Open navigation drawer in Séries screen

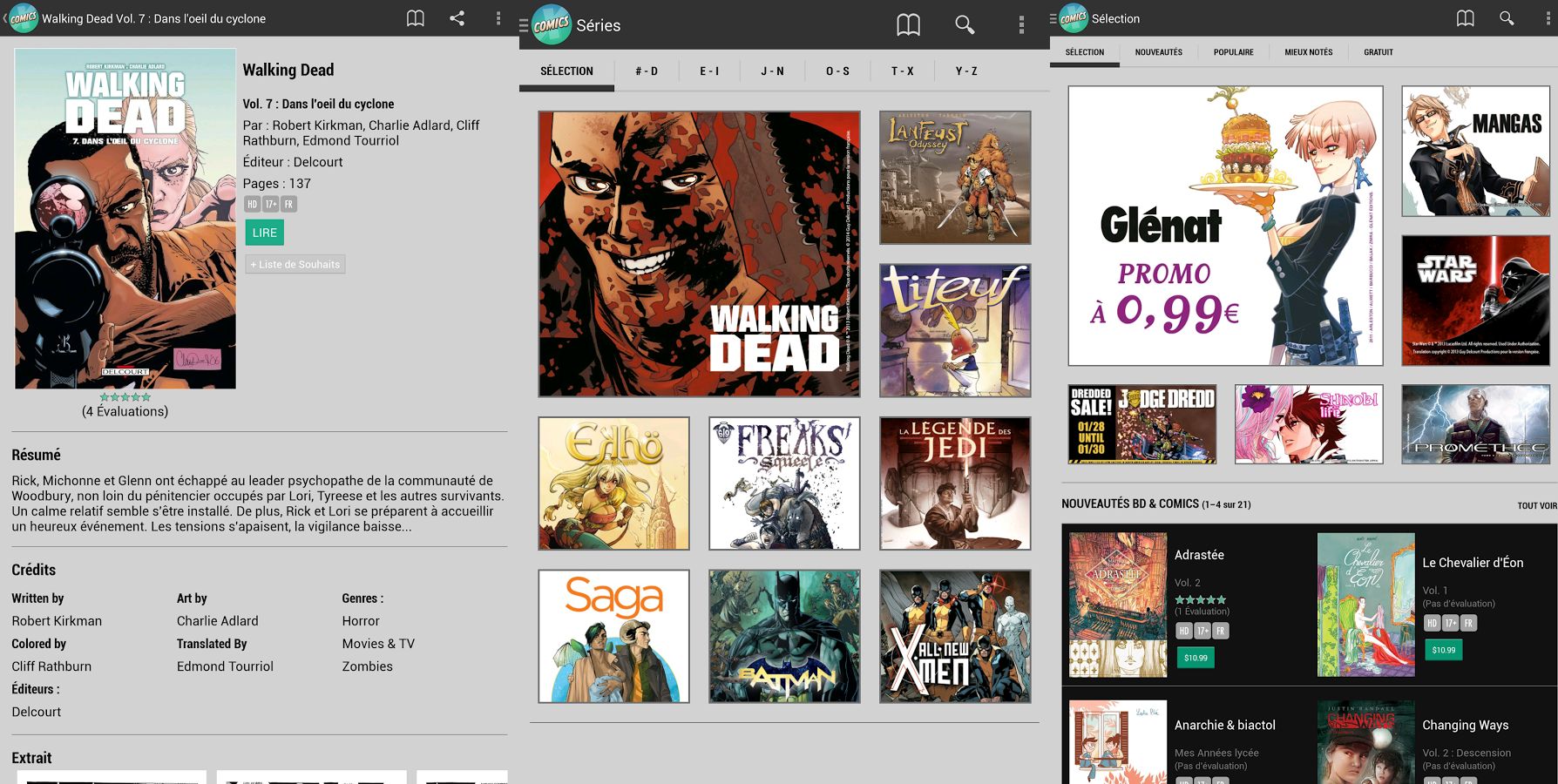point(524,25)
